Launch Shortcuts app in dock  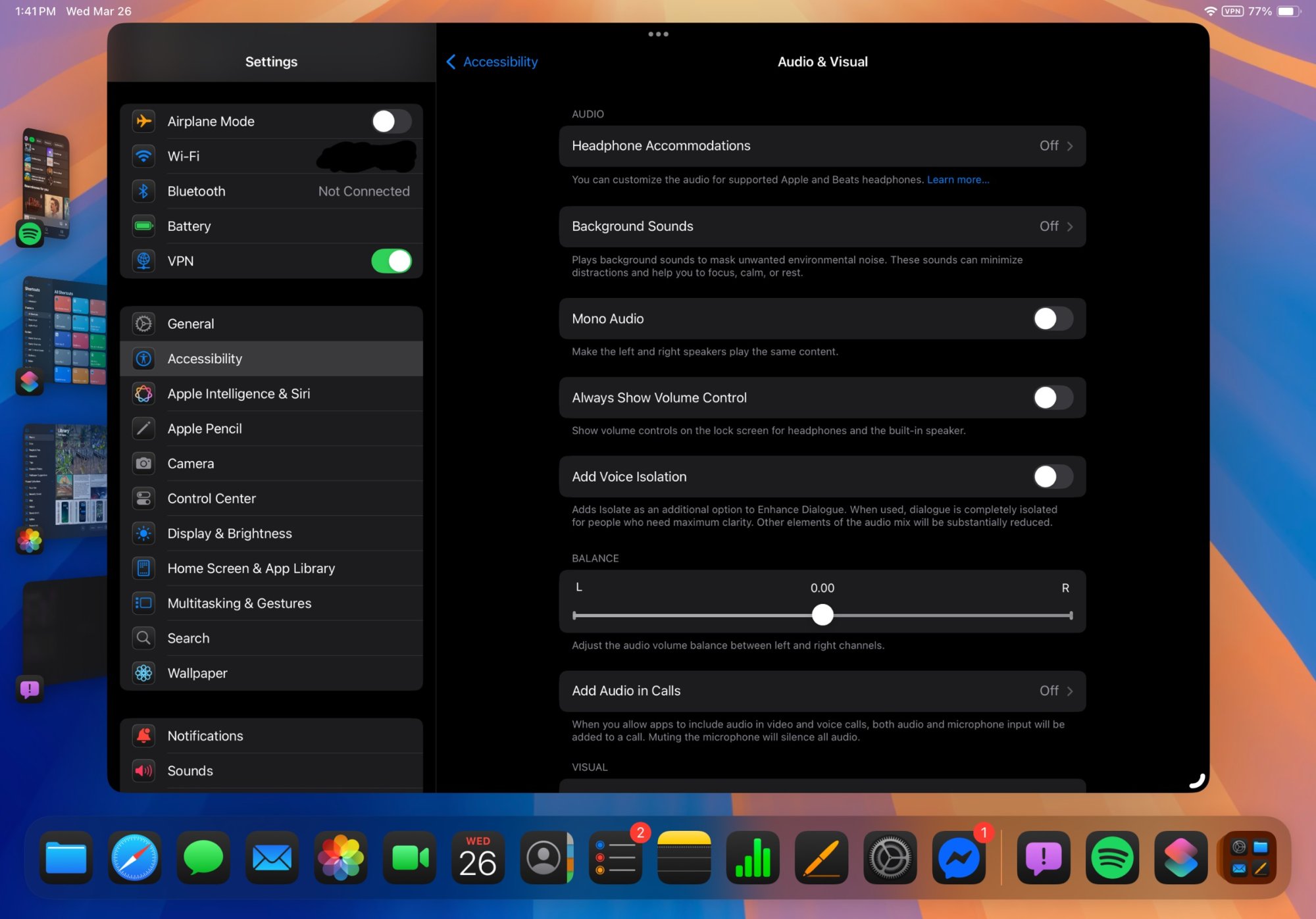click(x=1180, y=858)
